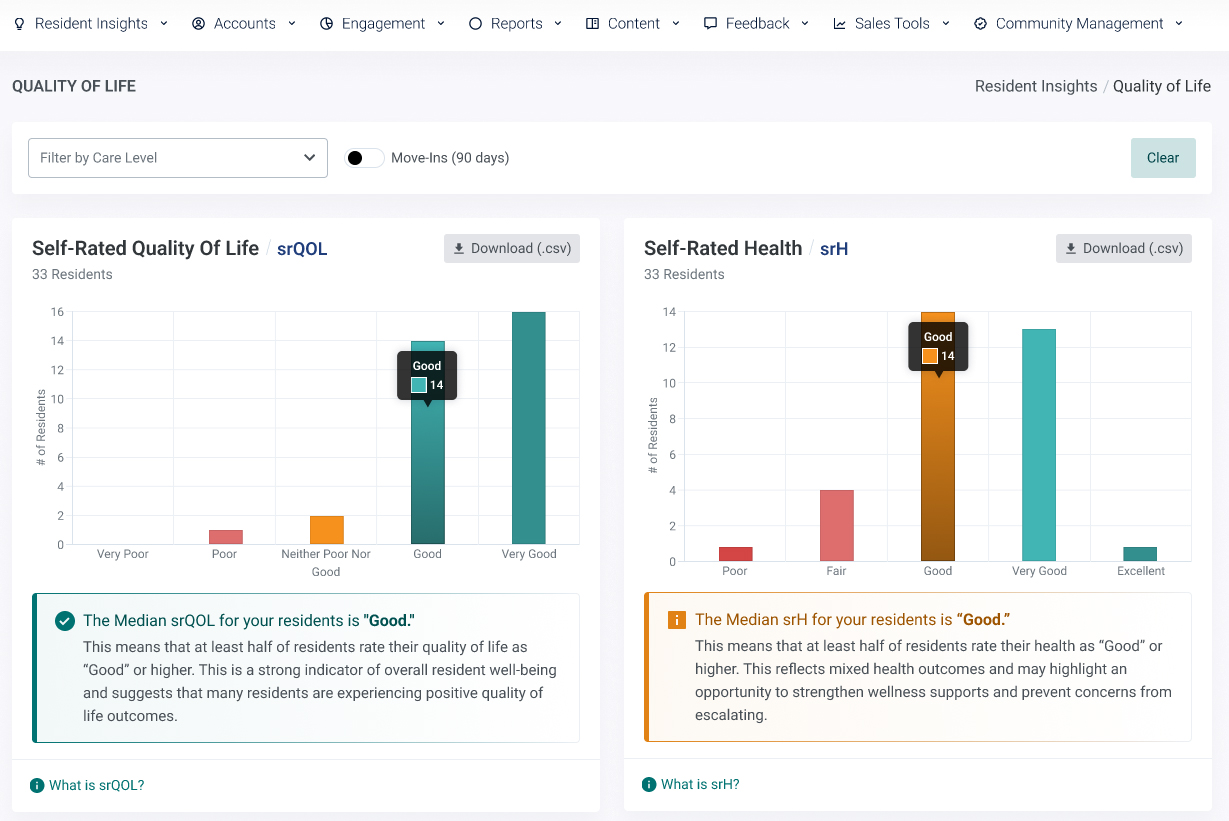The width and height of the screenshot is (1229, 821).
Task: Click the pie chart icon beside Engagement
Action: tap(326, 24)
